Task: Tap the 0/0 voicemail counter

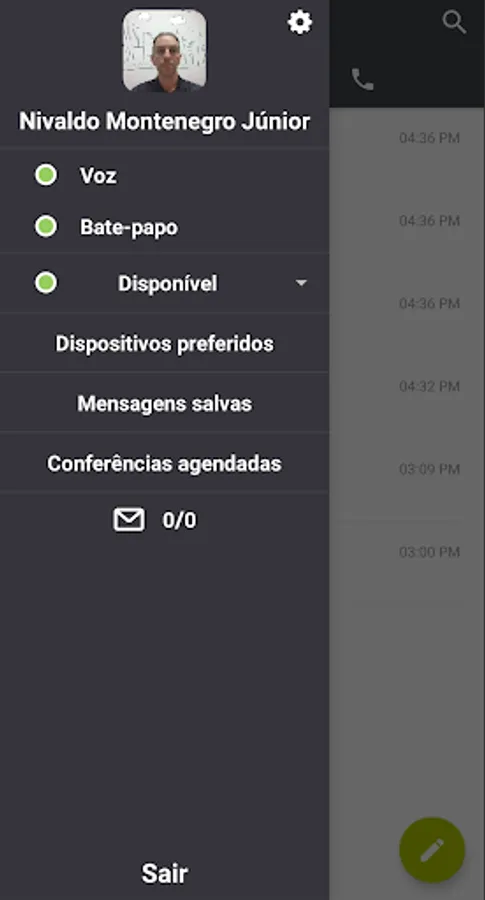Action: tap(179, 520)
